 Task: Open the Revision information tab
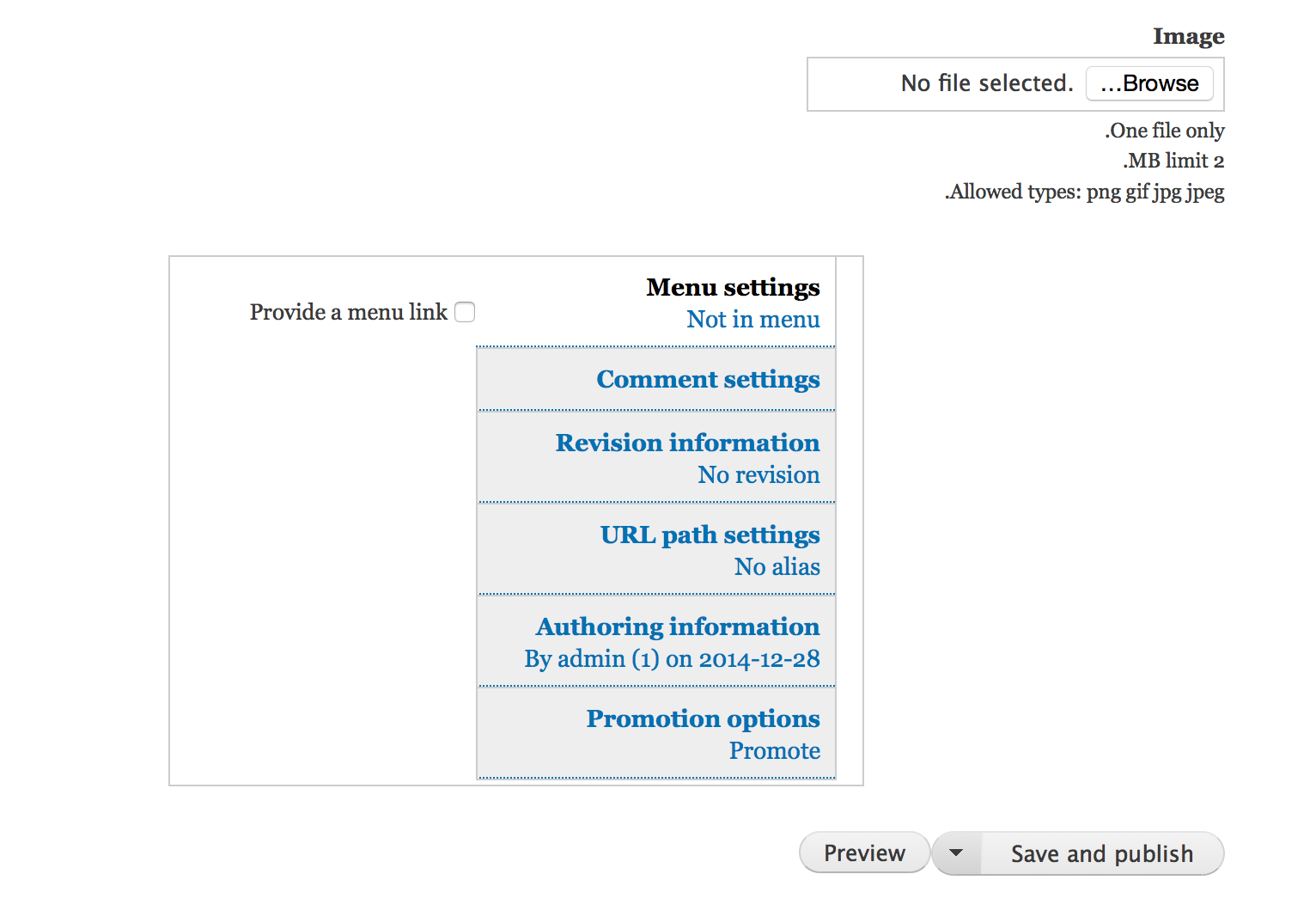tap(656, 457)
